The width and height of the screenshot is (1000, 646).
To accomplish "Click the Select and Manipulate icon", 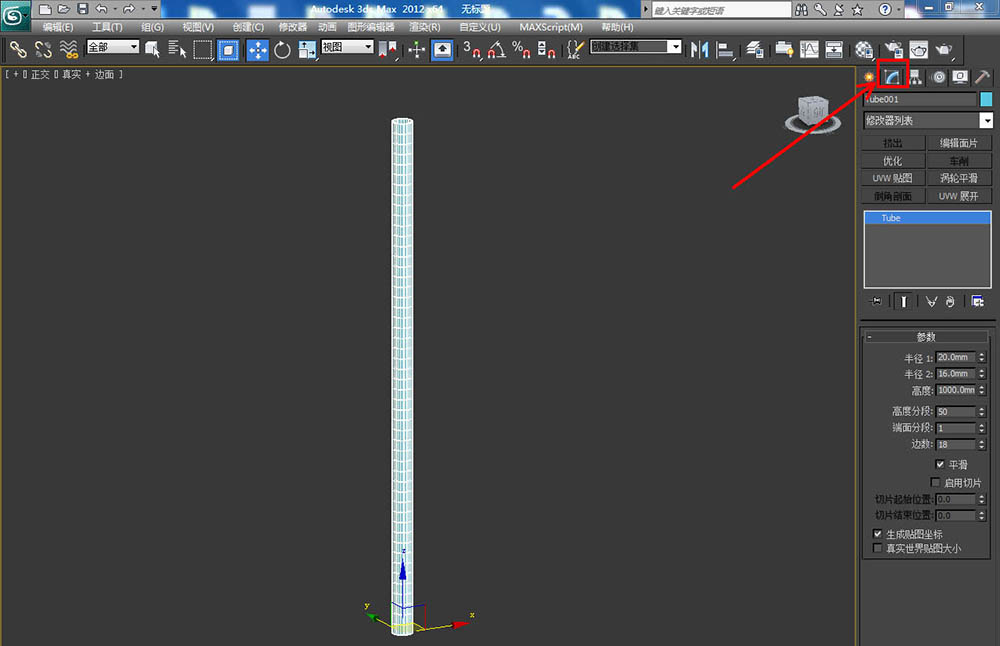I will coord(416,50).
